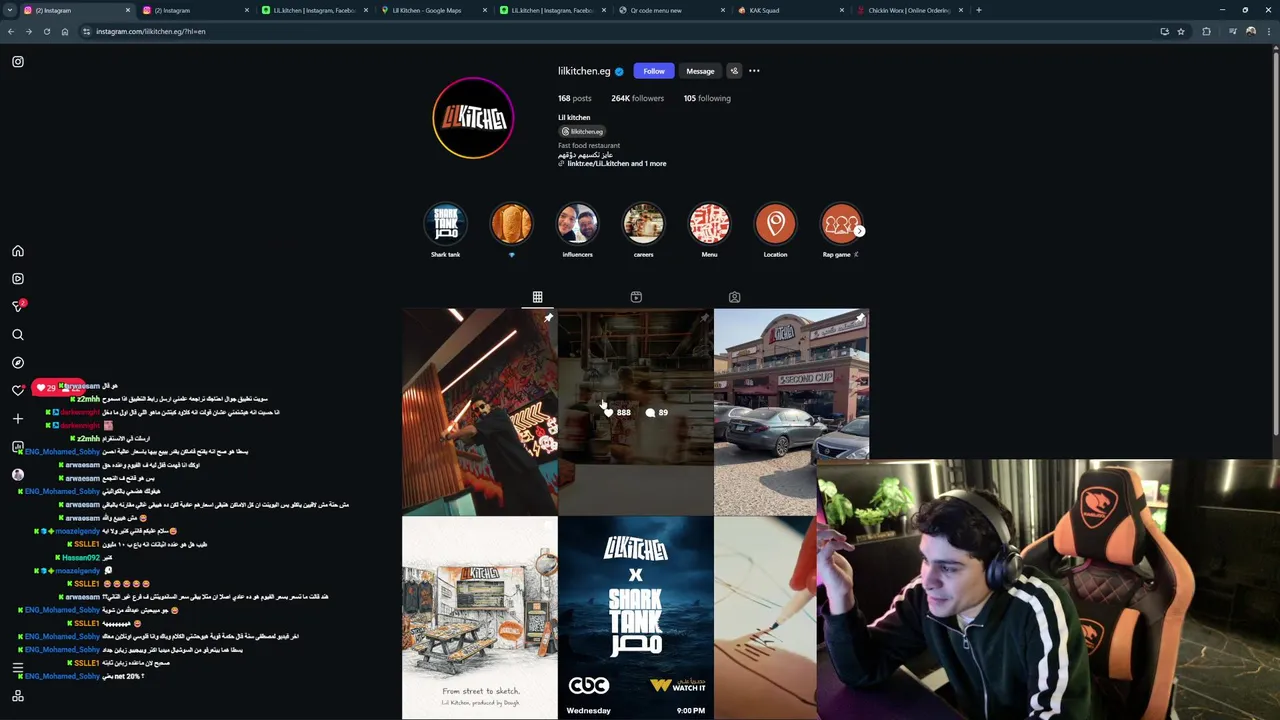This screenshot has width=1280, height=720.
Task: Select the Posts grid tab
Action: point(537,297)
